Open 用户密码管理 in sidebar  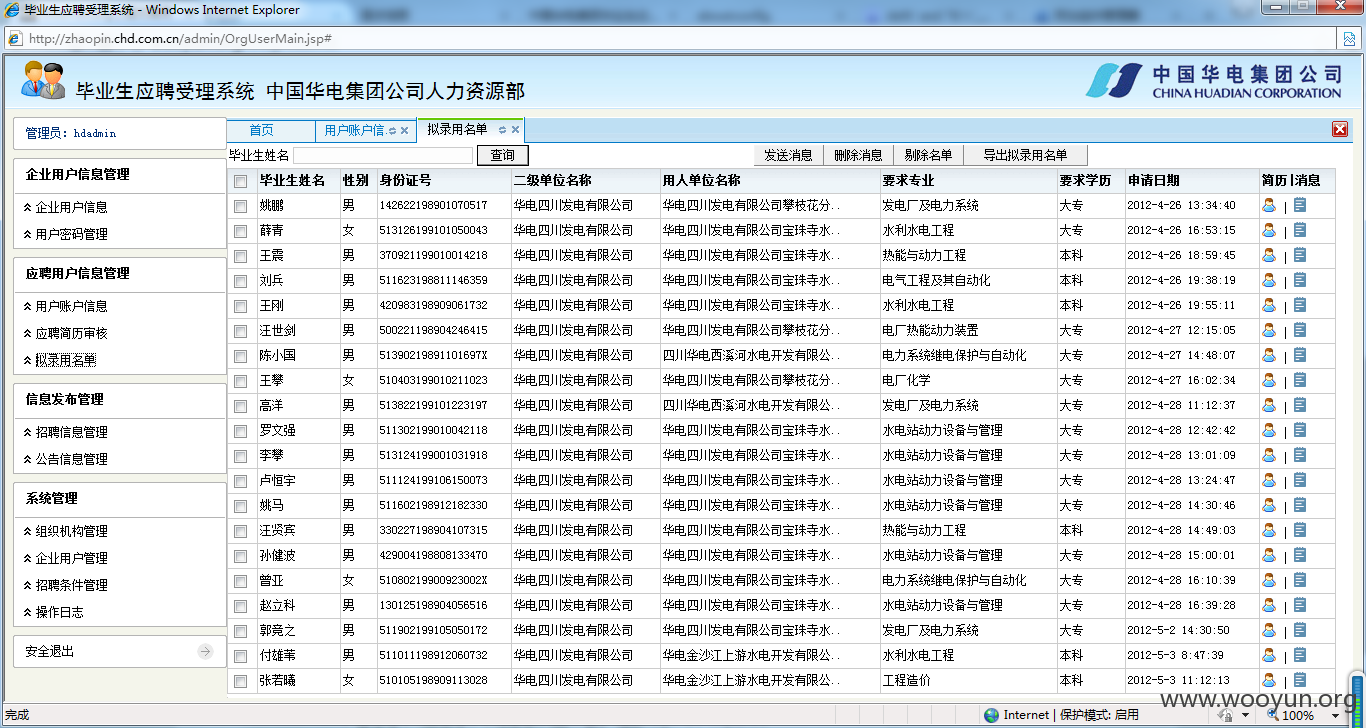pos(71,234)
